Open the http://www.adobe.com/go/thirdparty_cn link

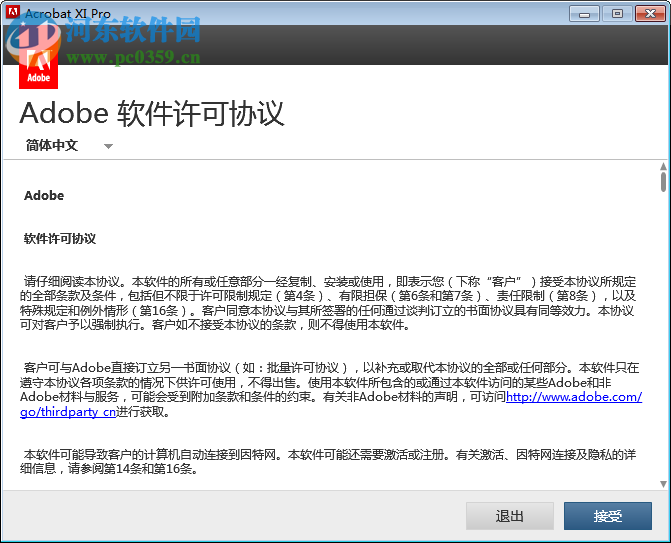(x=574, y=397)
